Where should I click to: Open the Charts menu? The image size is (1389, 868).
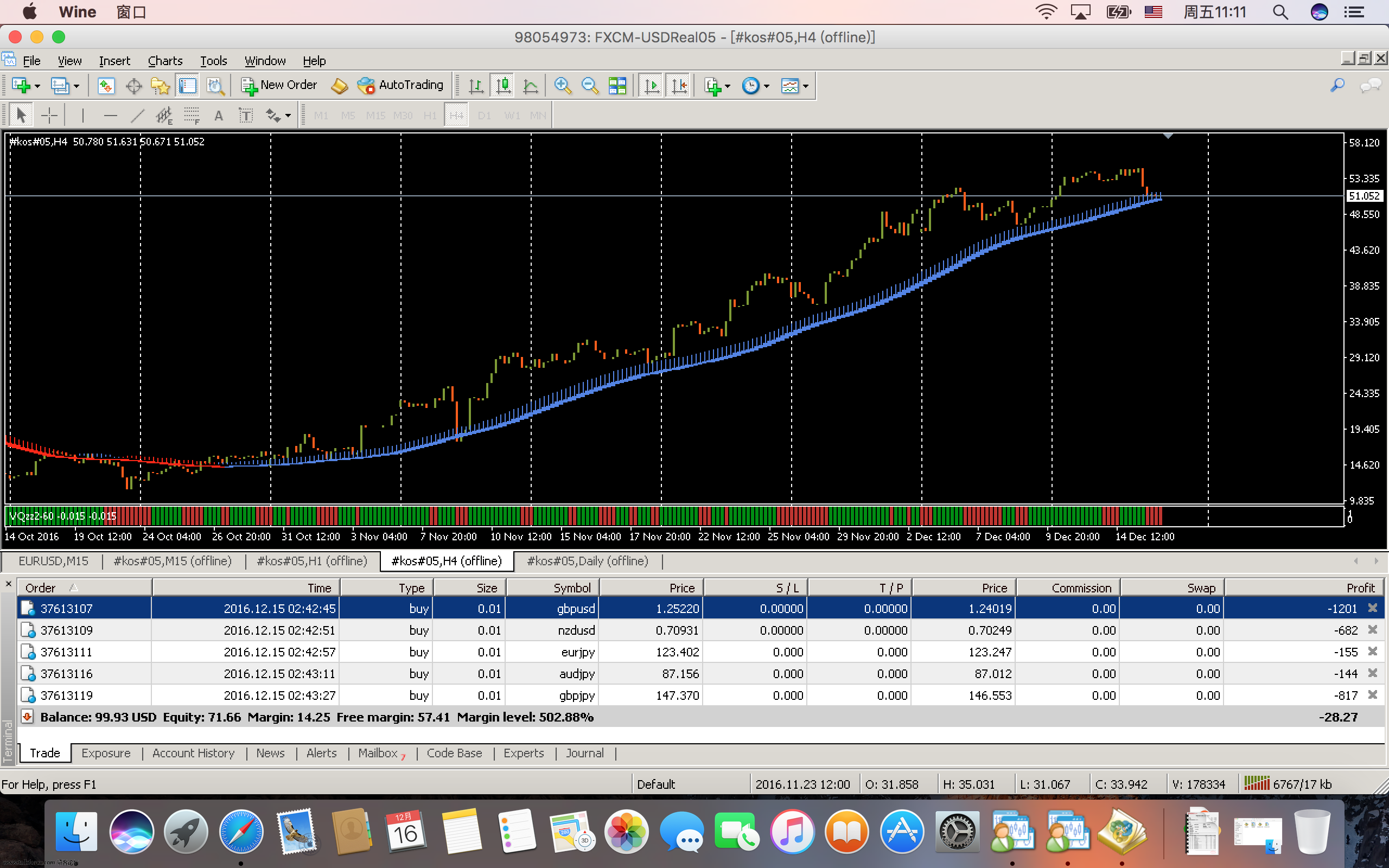pos(165,61)
